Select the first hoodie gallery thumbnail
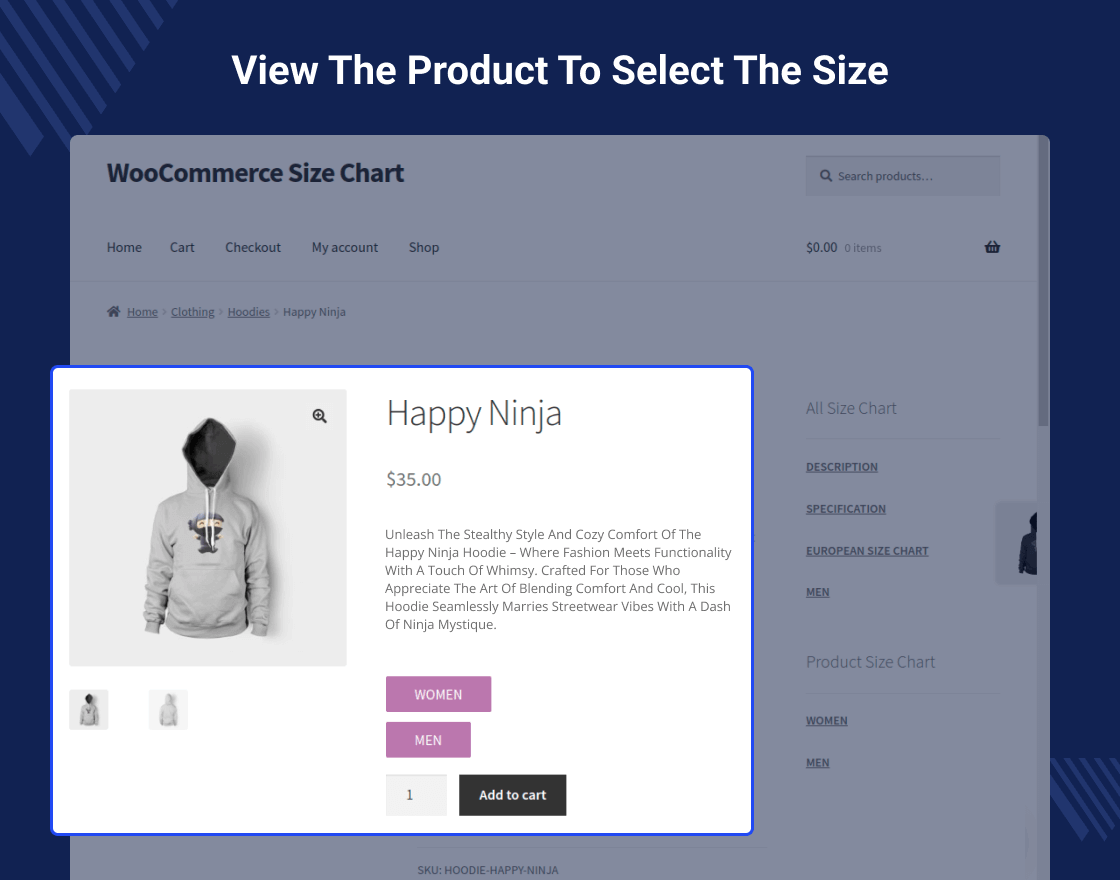The height and width of the screenshot is (880, 1120). pyautogui.click(x=89, y=709)
